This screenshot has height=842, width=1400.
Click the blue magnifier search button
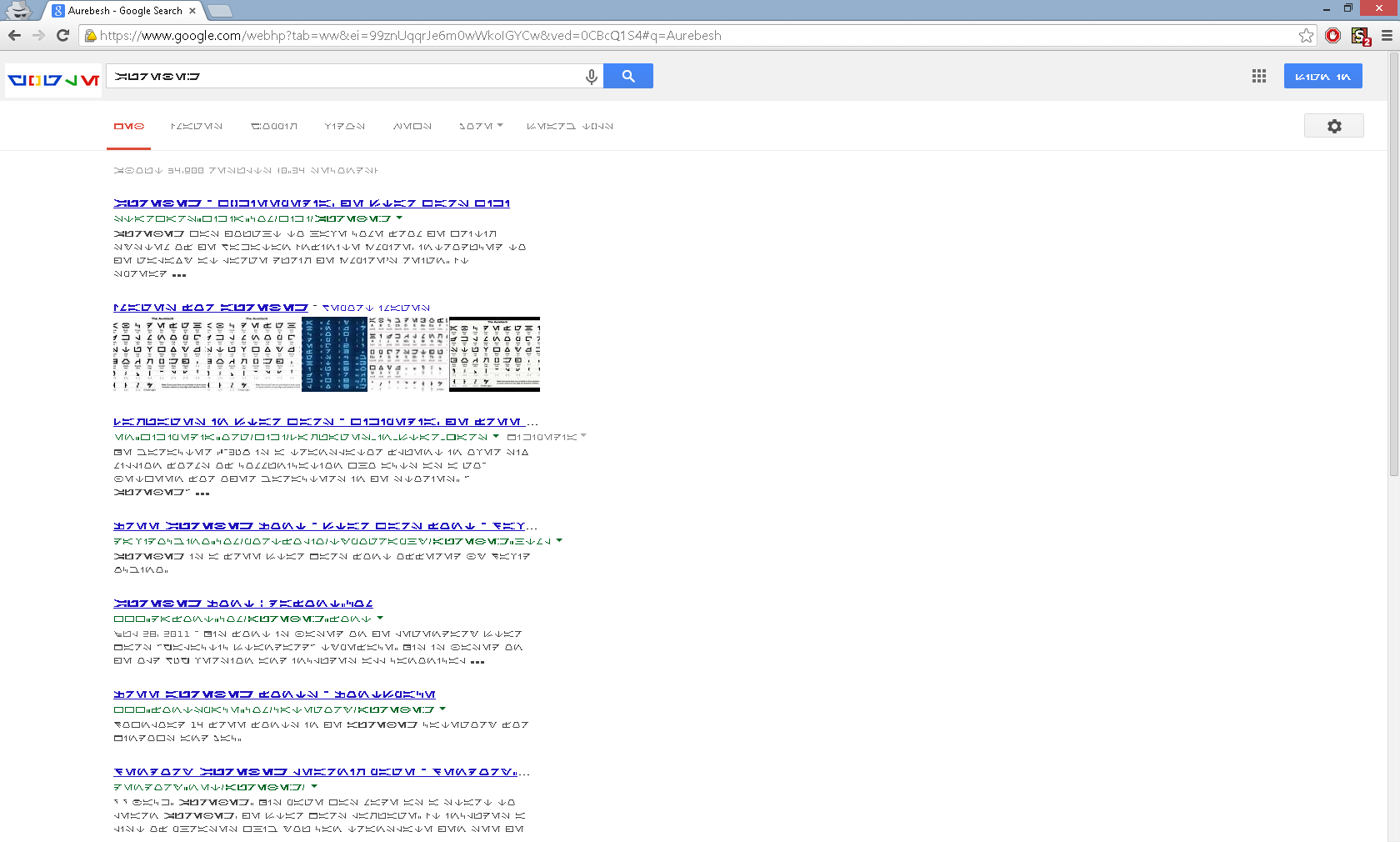(628, 76)
